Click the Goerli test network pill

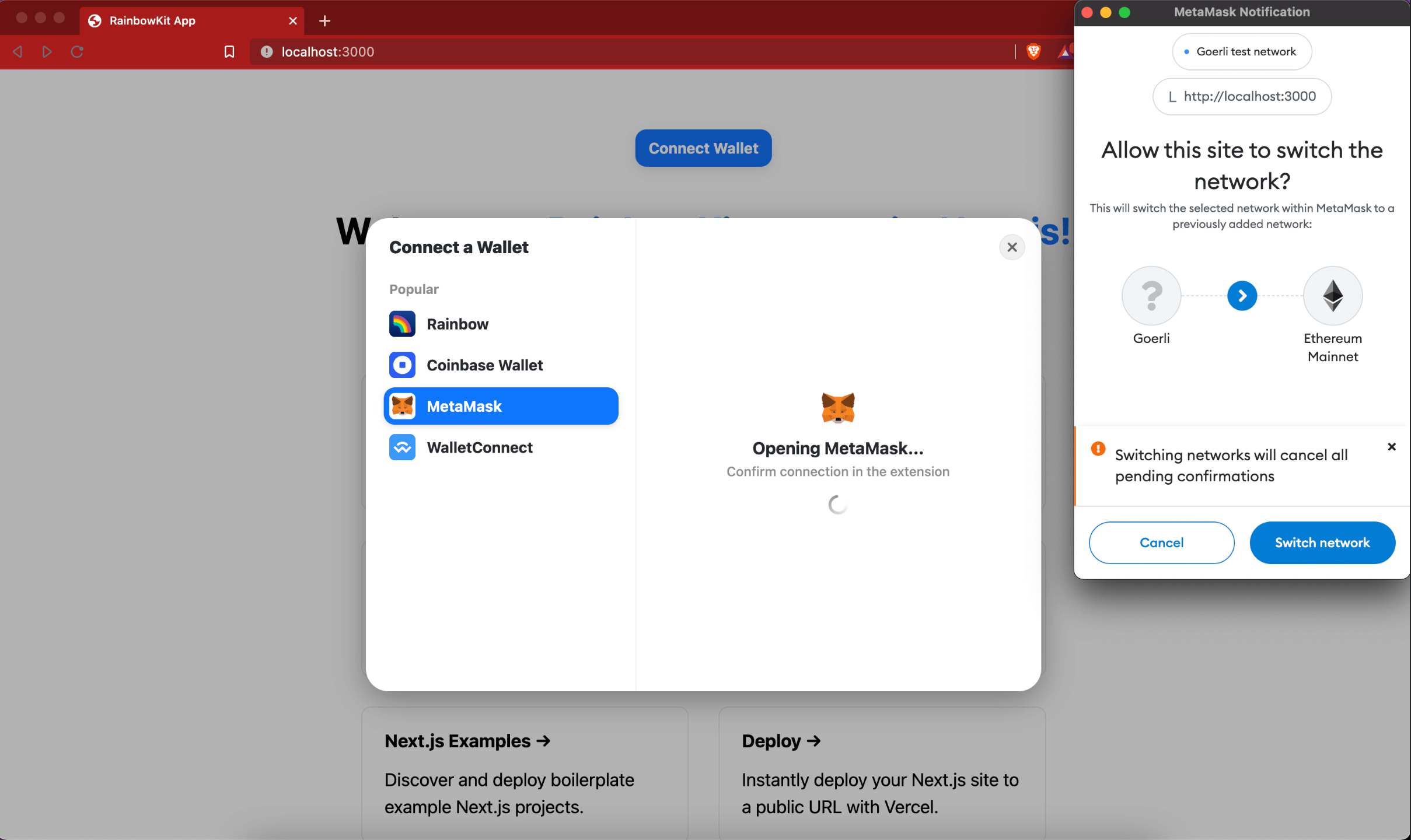point(1242,52)
